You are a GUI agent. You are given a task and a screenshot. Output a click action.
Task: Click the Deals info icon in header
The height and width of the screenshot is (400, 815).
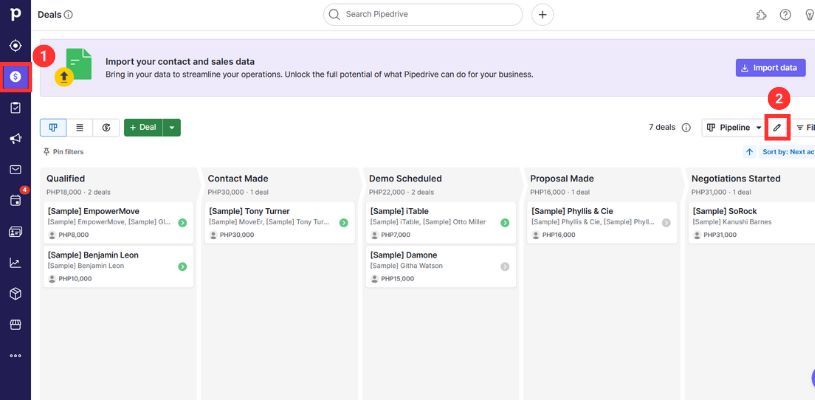click(x=68, y=15)
